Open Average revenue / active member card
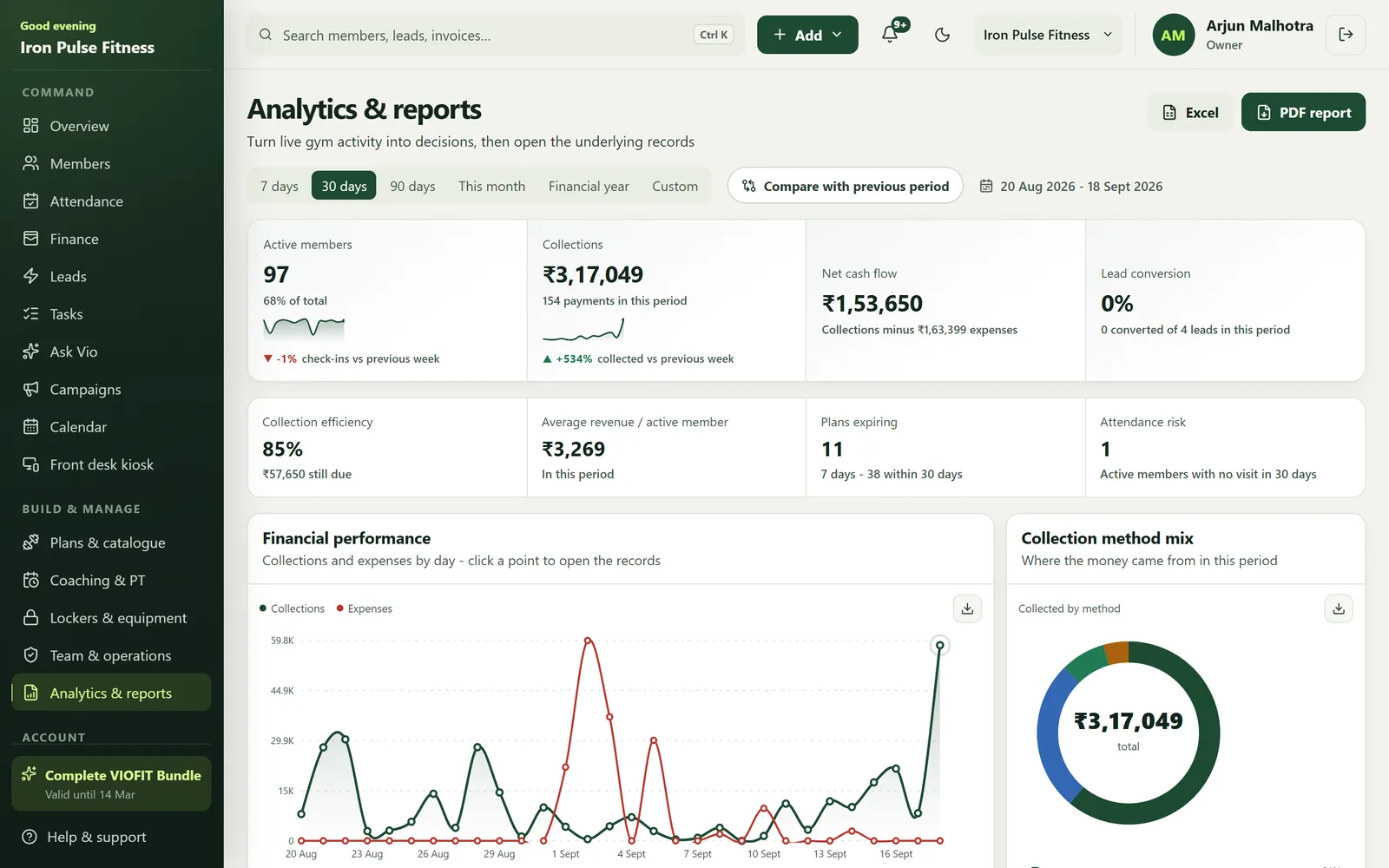The image size is (1389, 868). (x=667, y=448)
